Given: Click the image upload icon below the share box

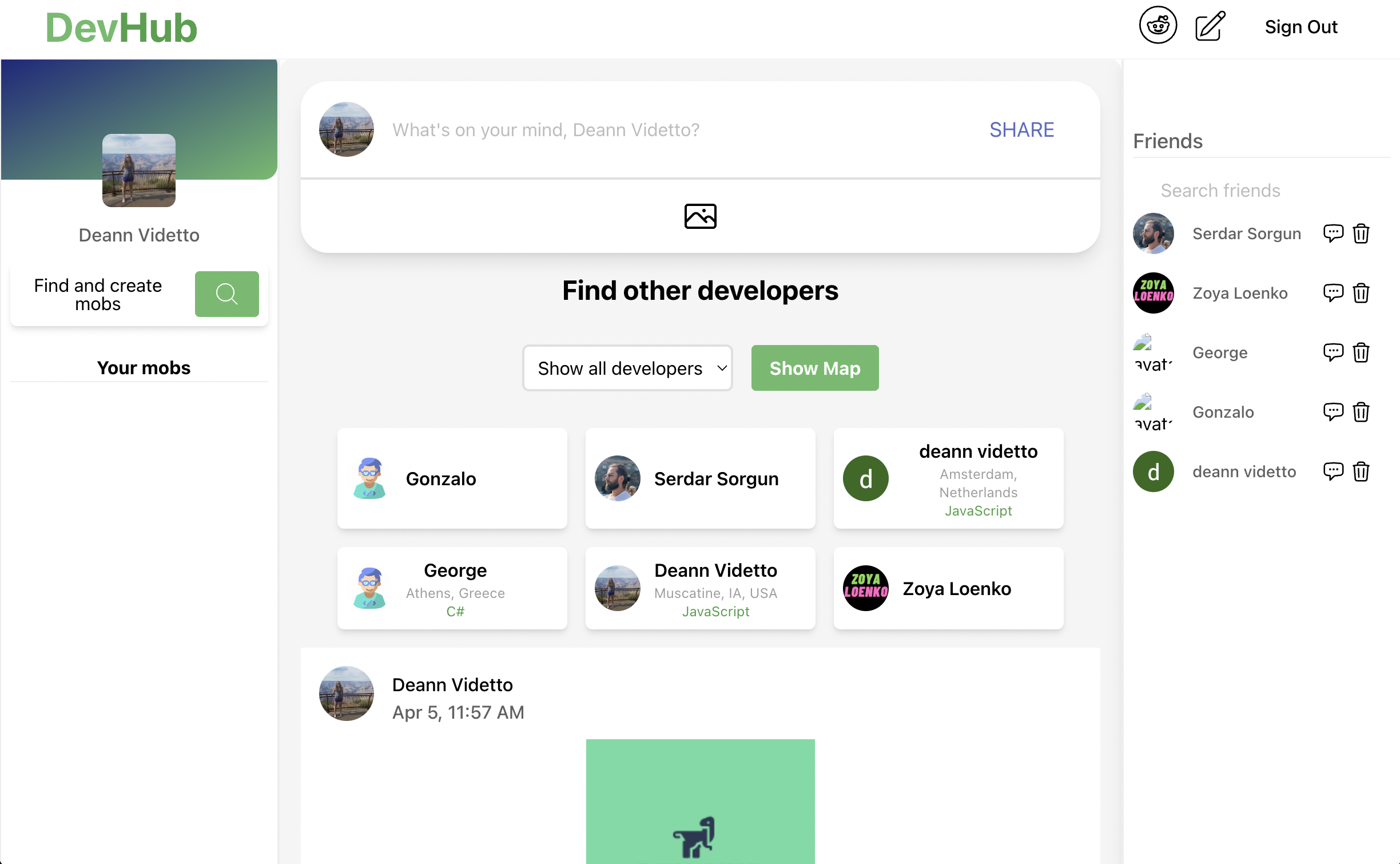Looking at the screenshot, I should pyautogui.click(x=701, y=216).
